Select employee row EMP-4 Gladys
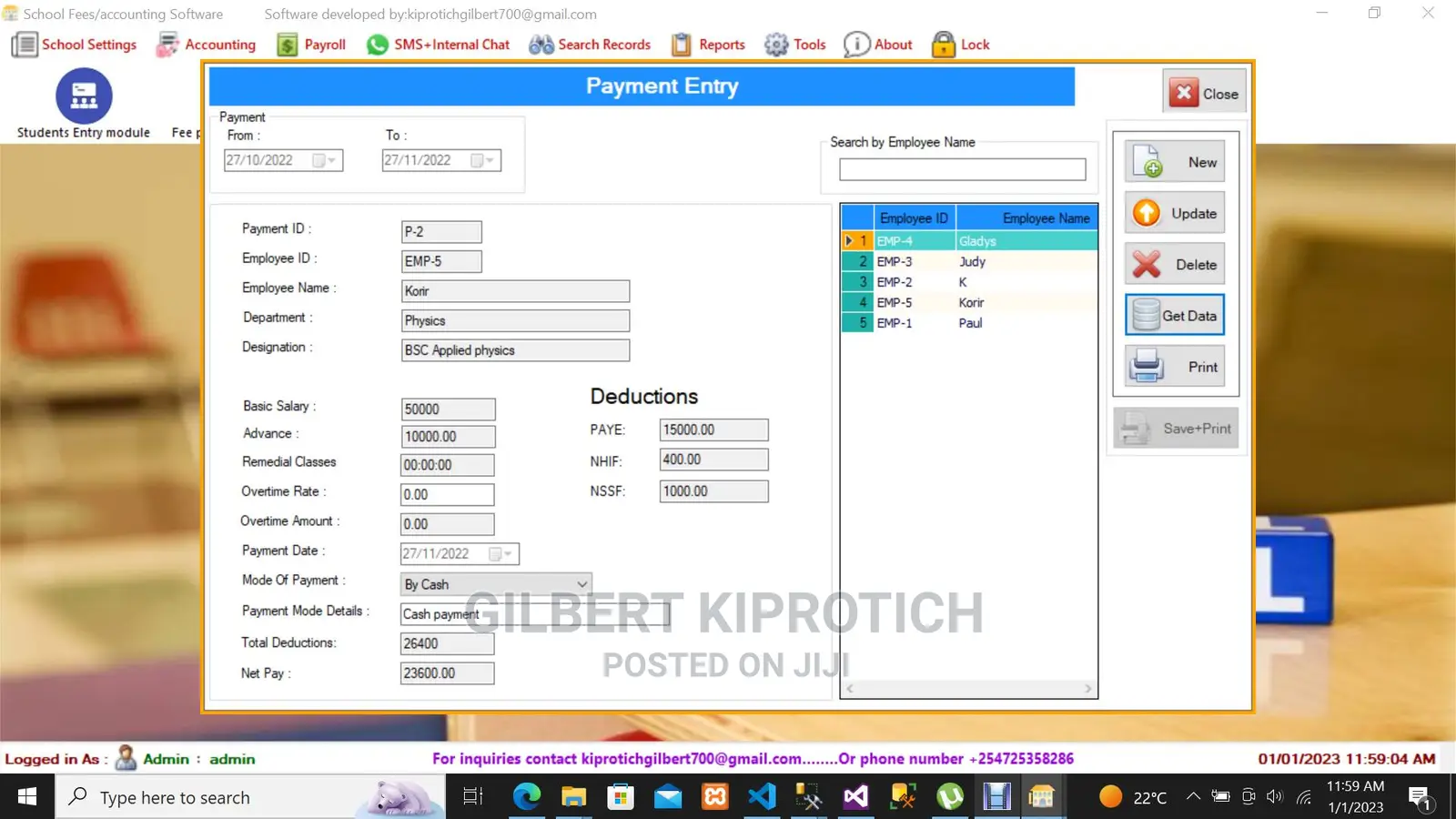 [970, 241]
